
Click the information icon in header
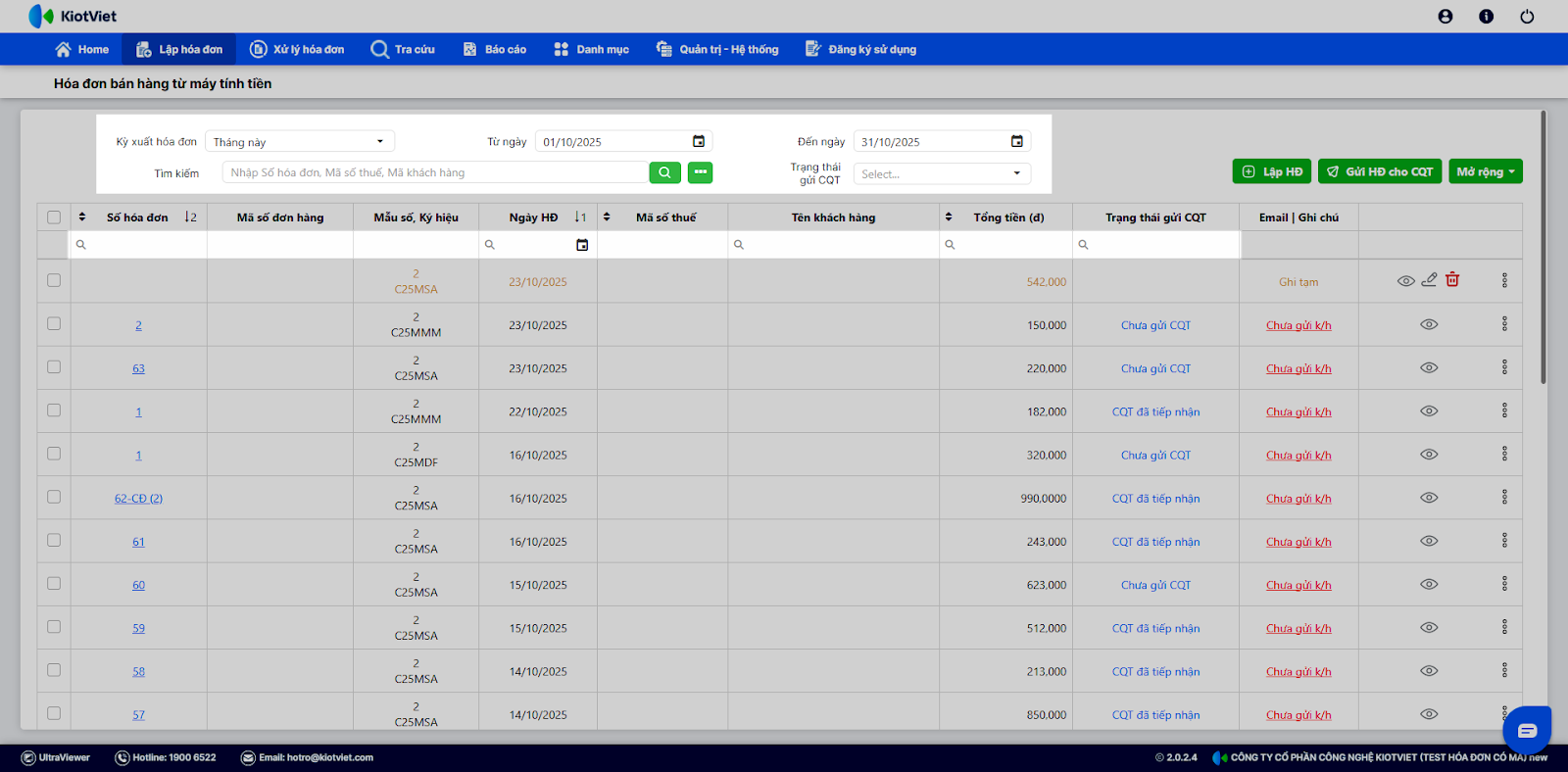coord(1487,17)
